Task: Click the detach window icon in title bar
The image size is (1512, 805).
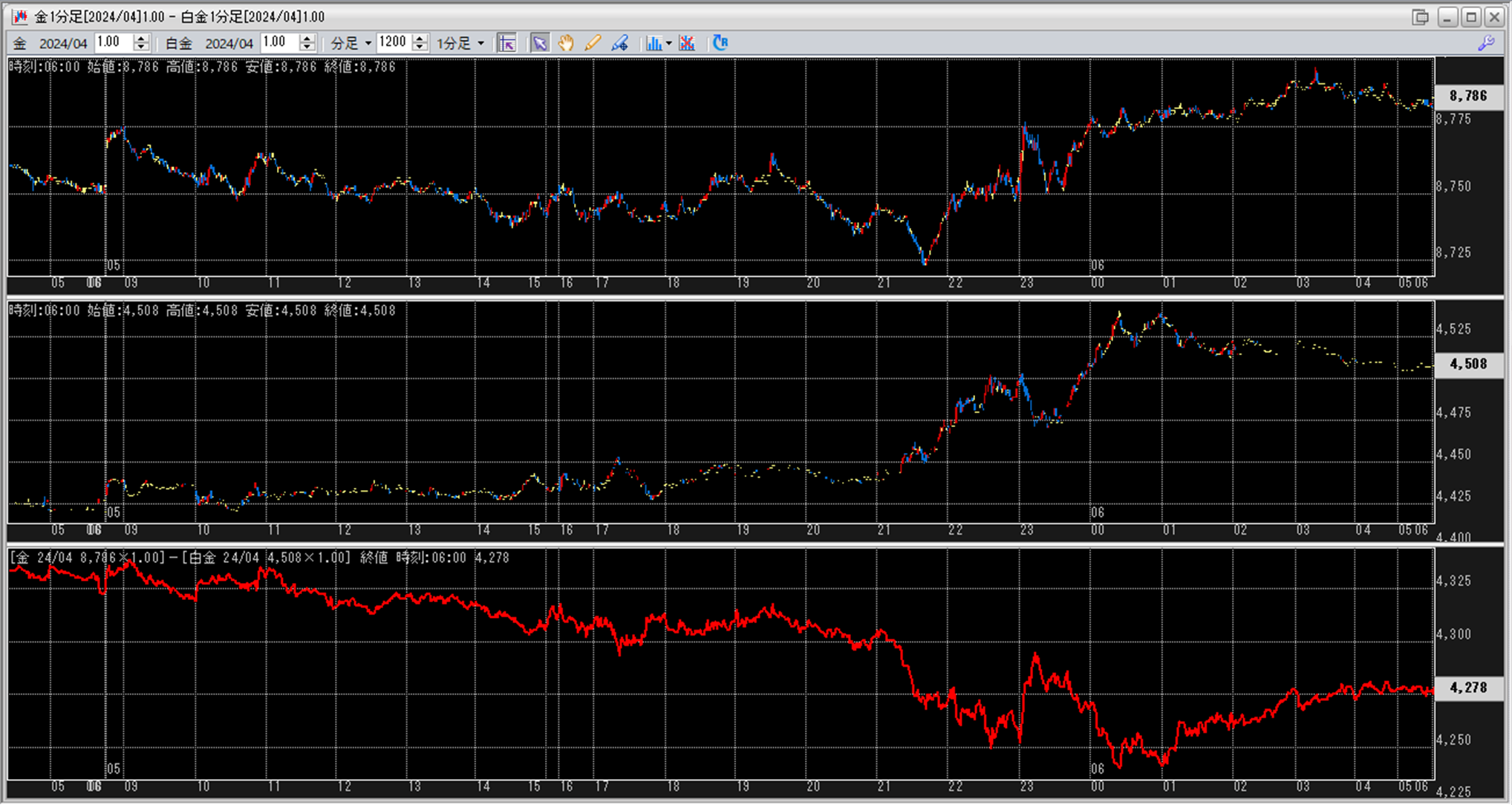Action: (x=1420, y=16)
